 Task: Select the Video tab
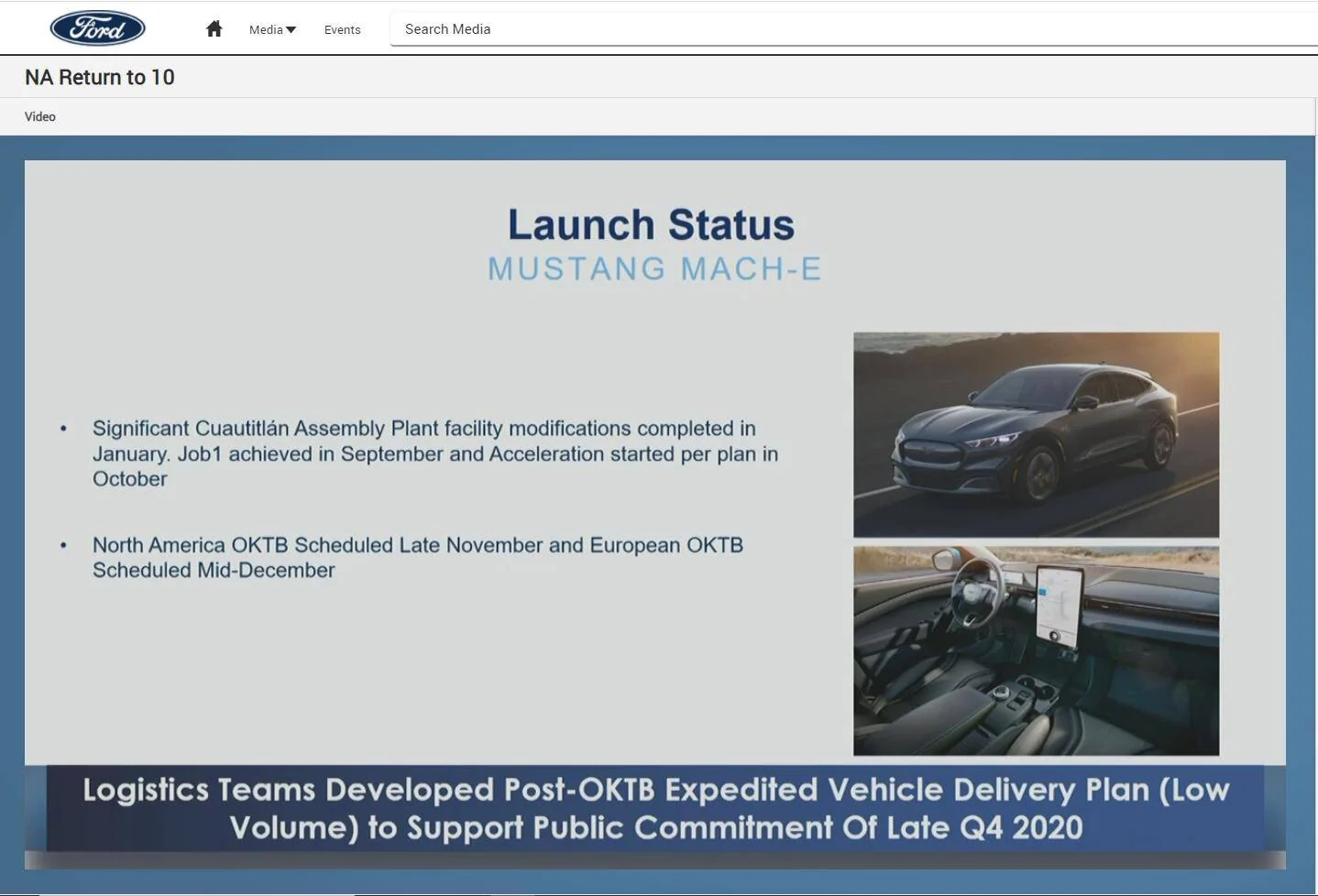(40, 116)
